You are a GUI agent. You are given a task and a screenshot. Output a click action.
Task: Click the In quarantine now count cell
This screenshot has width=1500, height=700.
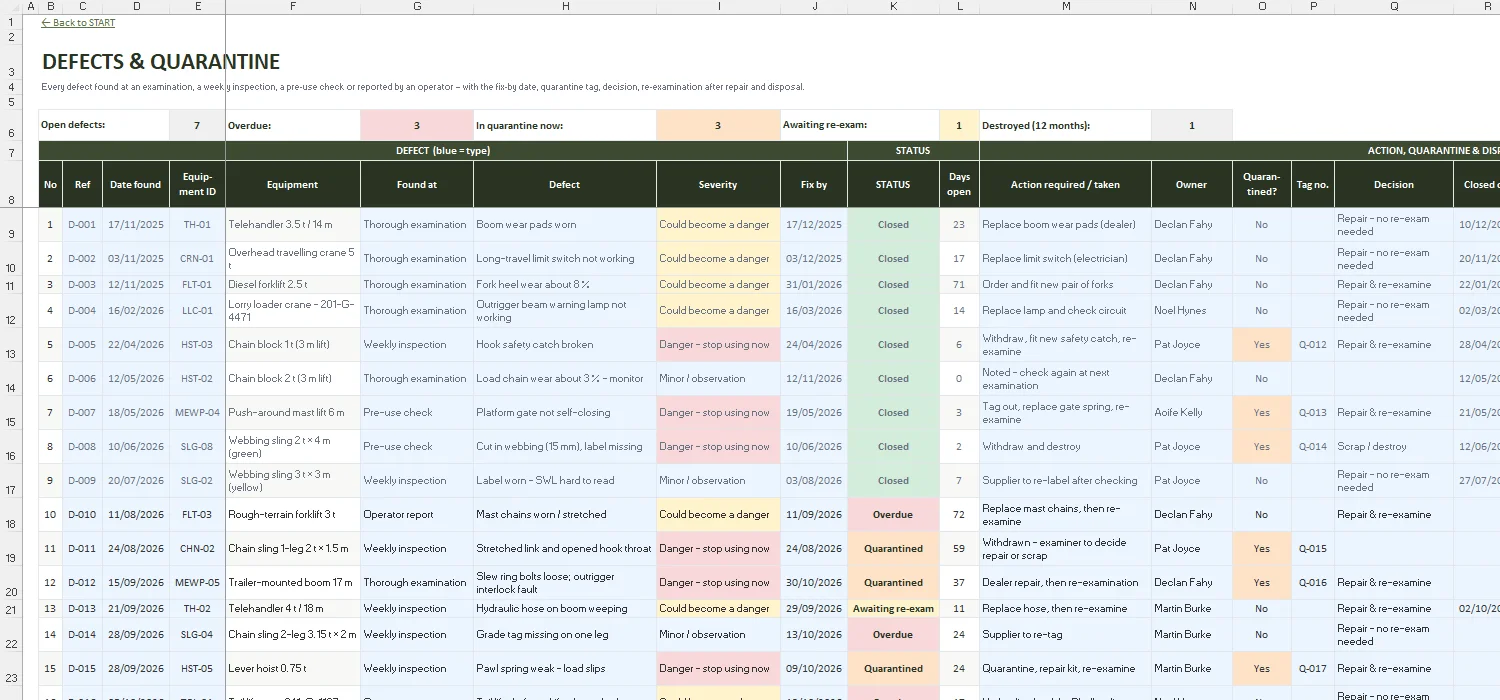(x=718, y=126)
